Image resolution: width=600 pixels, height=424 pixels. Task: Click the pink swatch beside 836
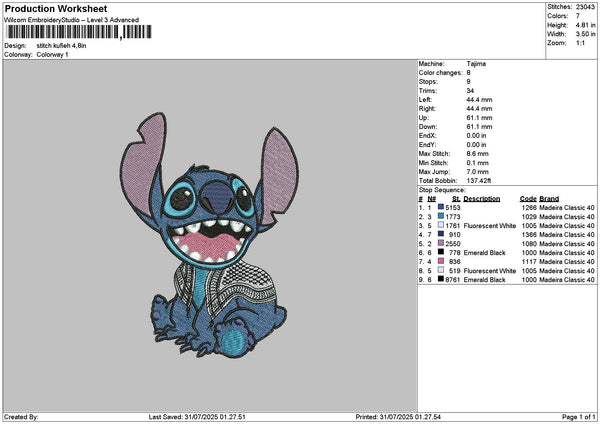pyautogui.click(x=441, y=261)
